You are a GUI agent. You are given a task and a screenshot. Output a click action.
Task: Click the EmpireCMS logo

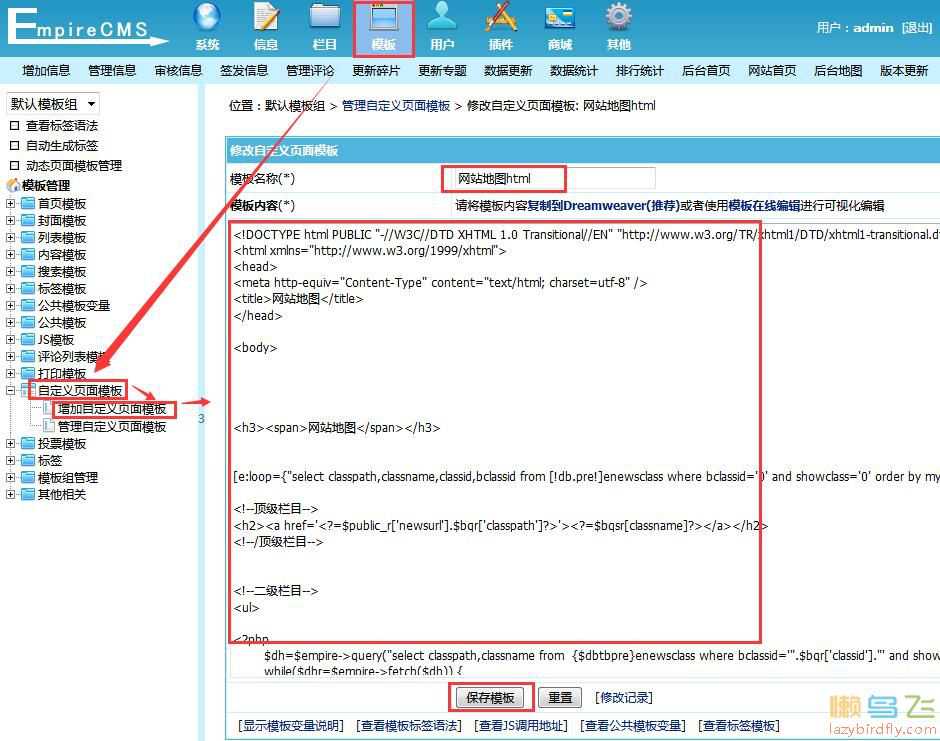click(87, 27)
